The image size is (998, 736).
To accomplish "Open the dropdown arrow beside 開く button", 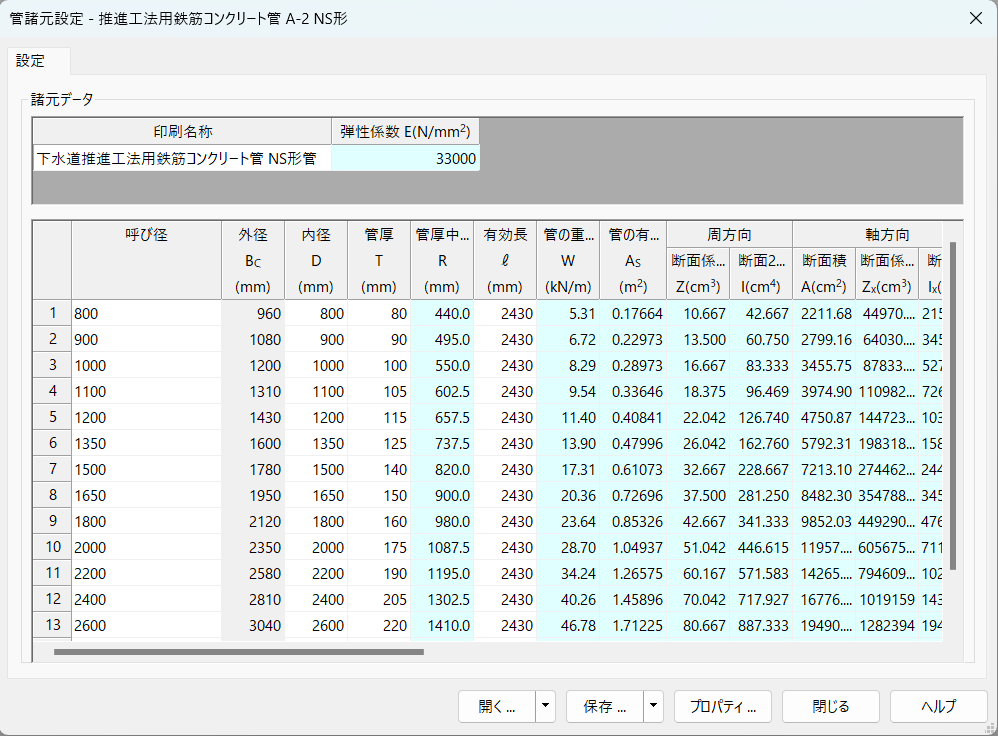I will (x=546, y=706).
